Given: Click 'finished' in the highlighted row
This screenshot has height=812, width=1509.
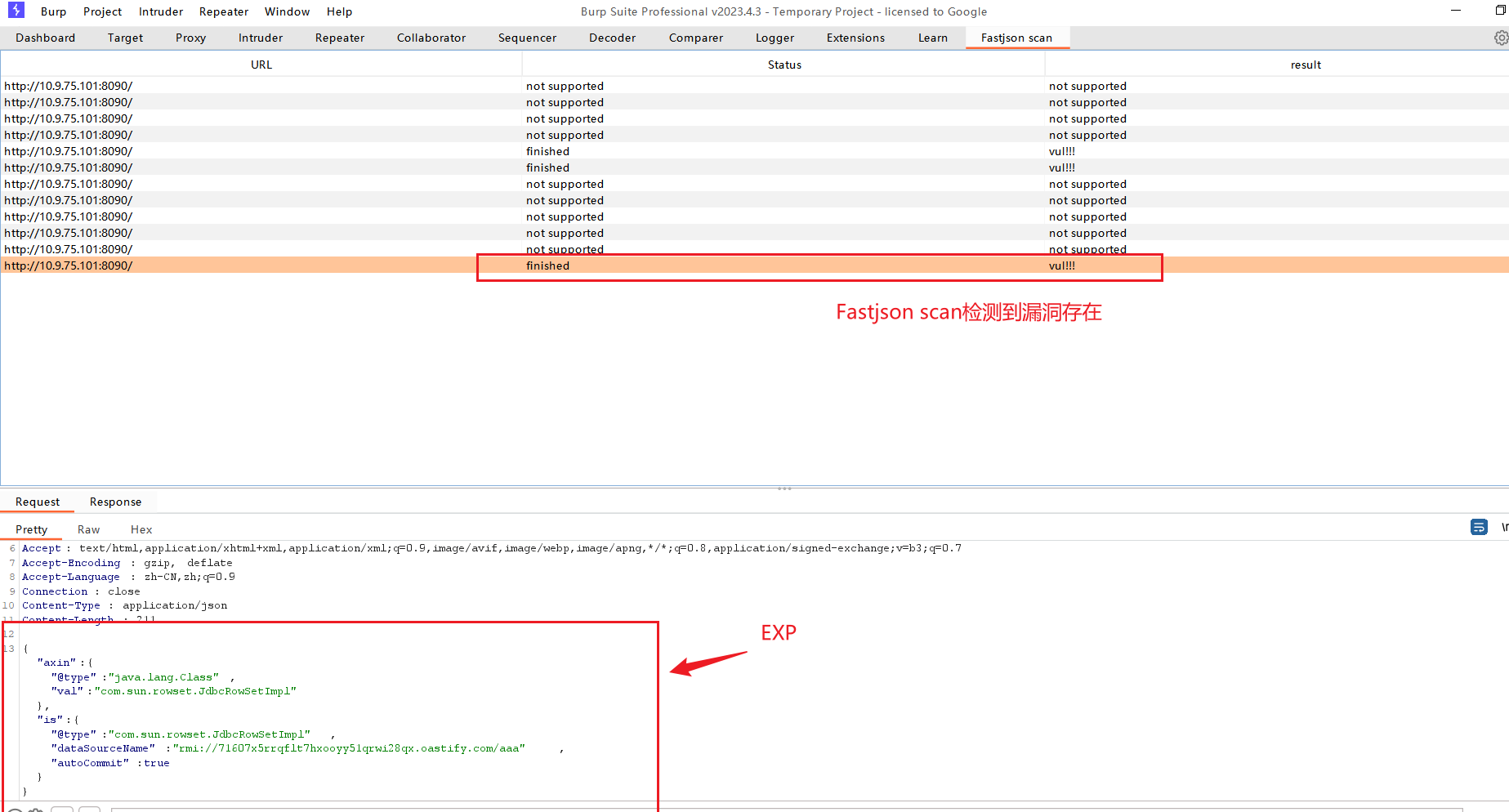Looking at the screenshot, I should (x=547, y=265).
